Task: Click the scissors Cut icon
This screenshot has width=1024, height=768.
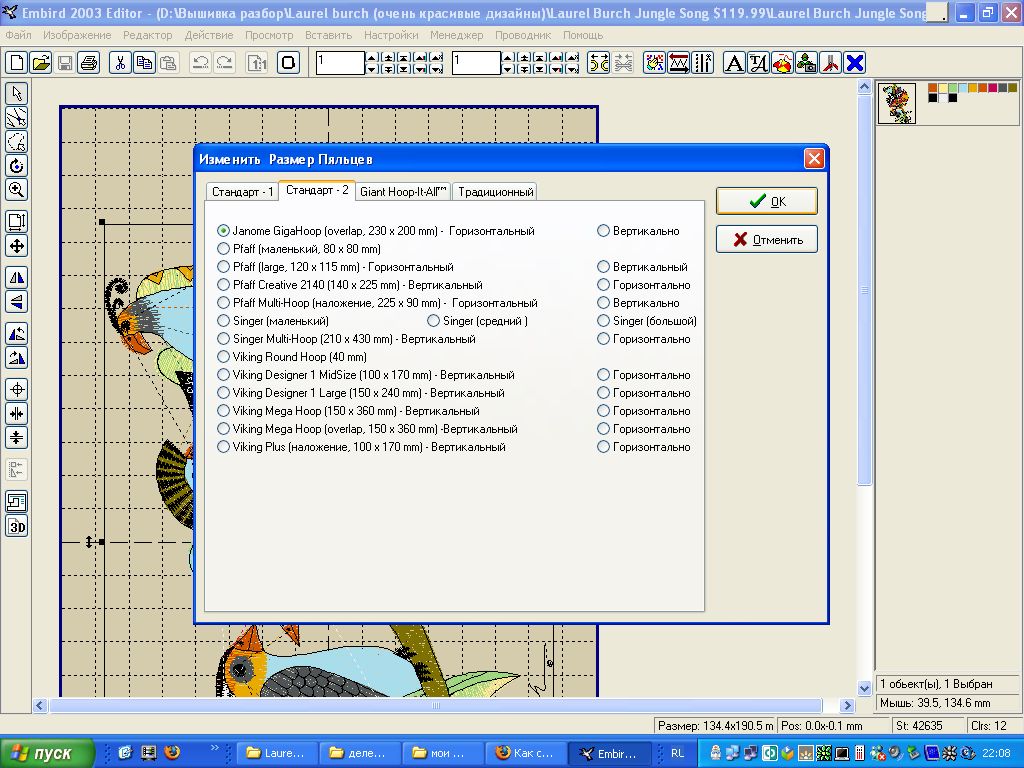Action: click(120, 63)
